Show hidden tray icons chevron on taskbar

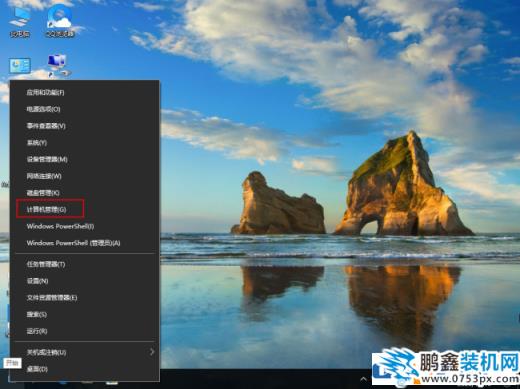363,379
